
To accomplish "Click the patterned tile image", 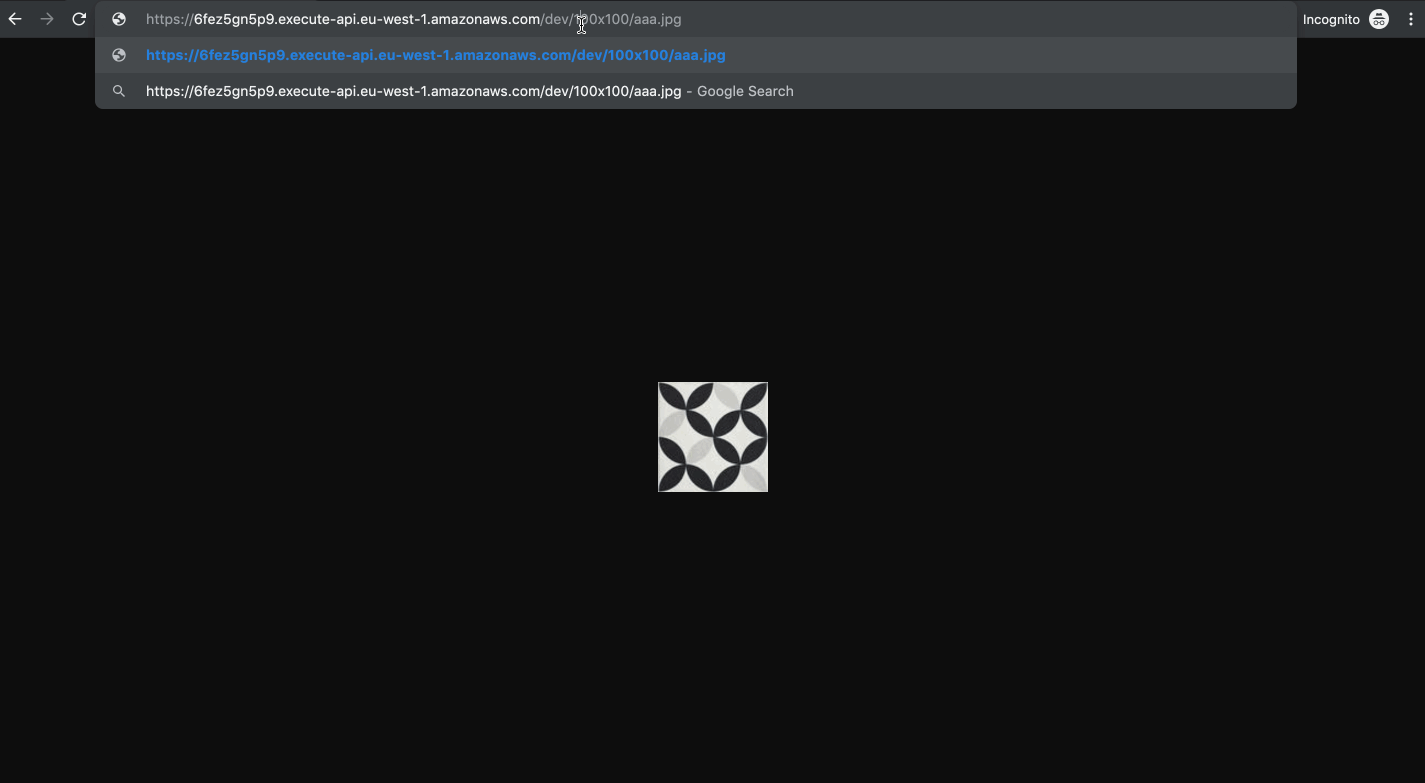I will tap(712, 437).
